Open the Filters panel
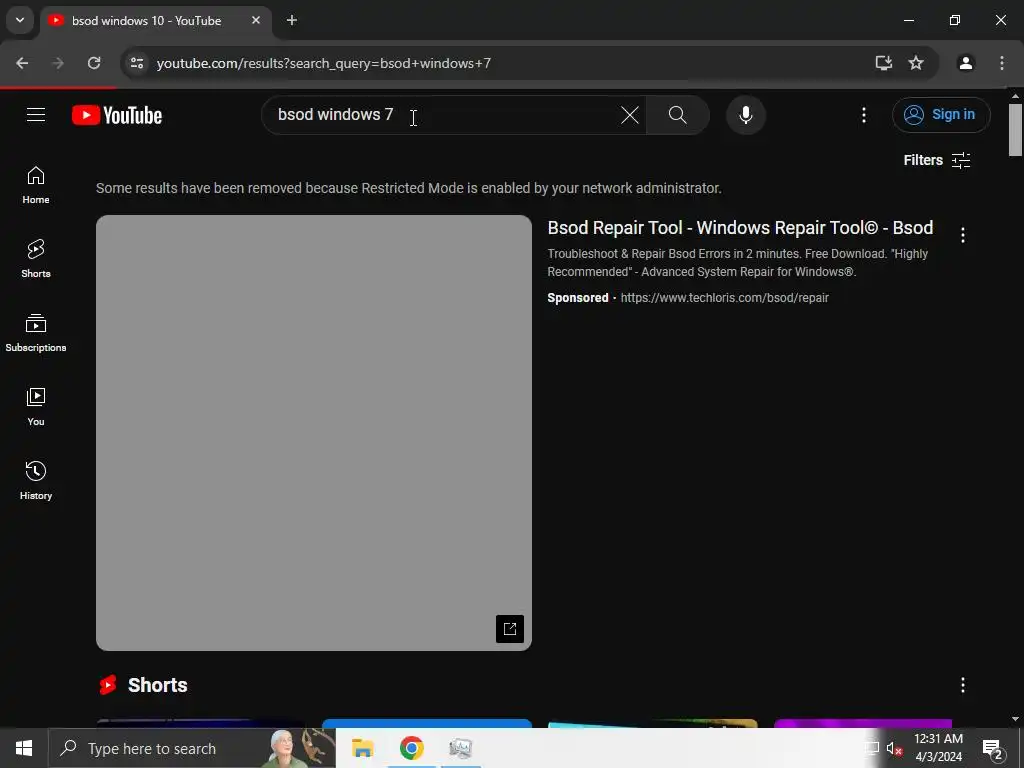The width and height of the screenshot is (1024, 768). pyautogui.click(x=936, y=160)
